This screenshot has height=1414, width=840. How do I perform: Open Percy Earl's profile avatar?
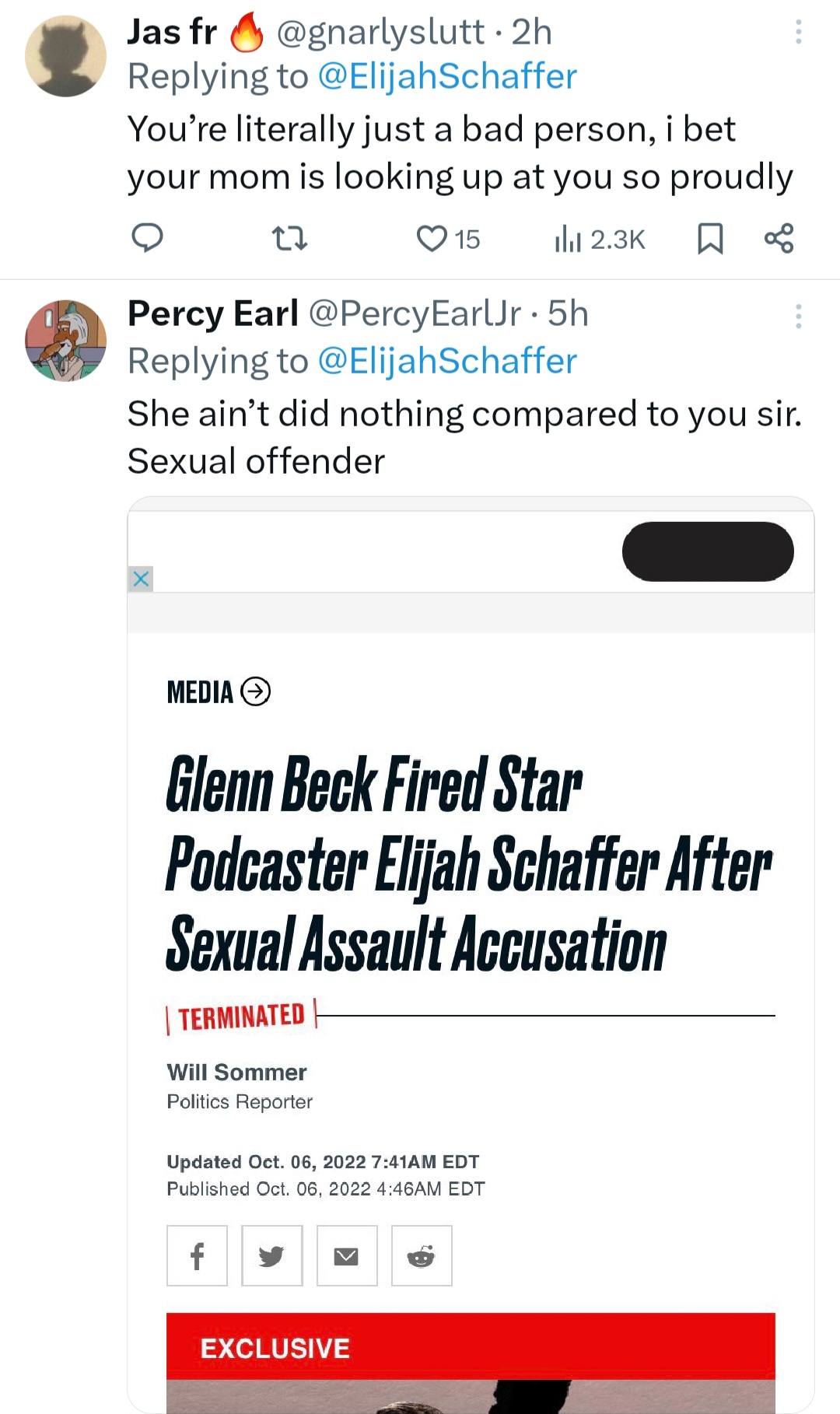(66, 341)
